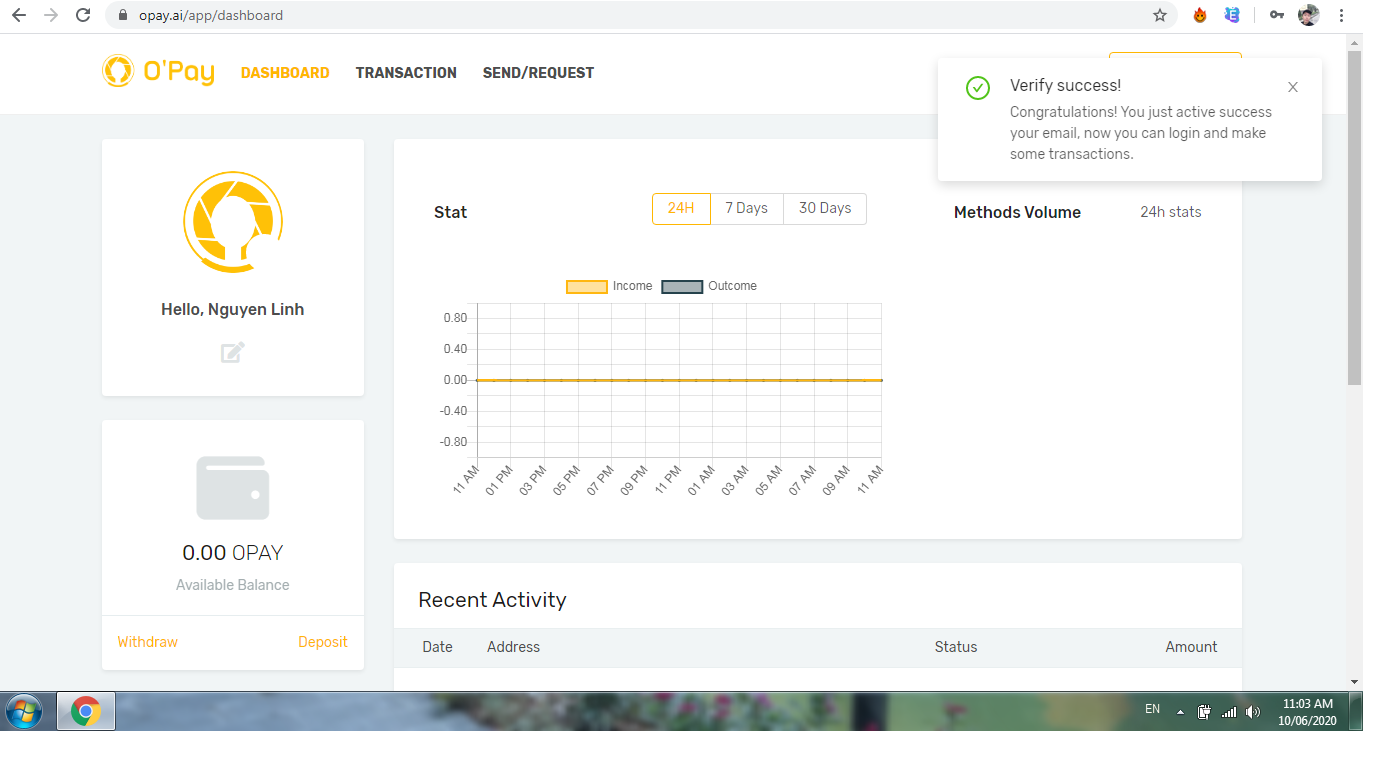The height and width of the screenshot is (768, 1376).
Task: Click the "Status" column header
Action: [x=956, y=647]
